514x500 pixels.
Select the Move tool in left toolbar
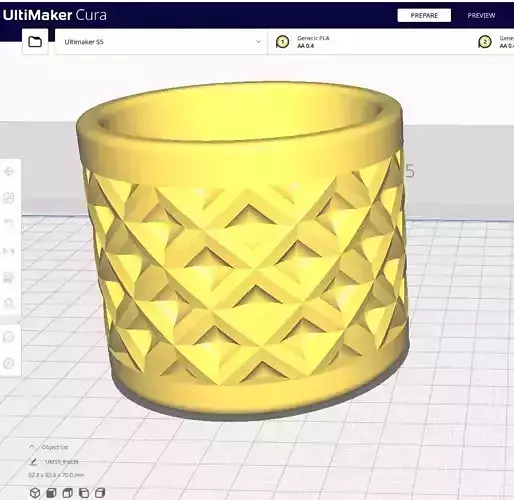[9, 171]
